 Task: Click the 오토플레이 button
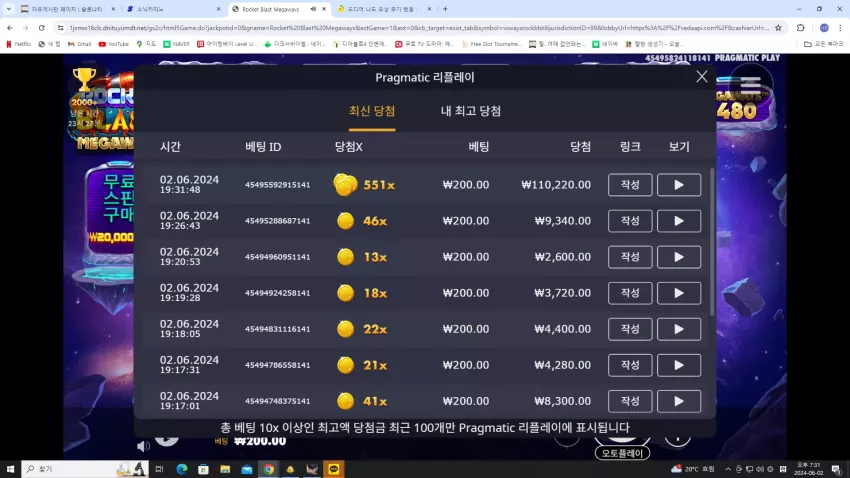tap(622, 453)
